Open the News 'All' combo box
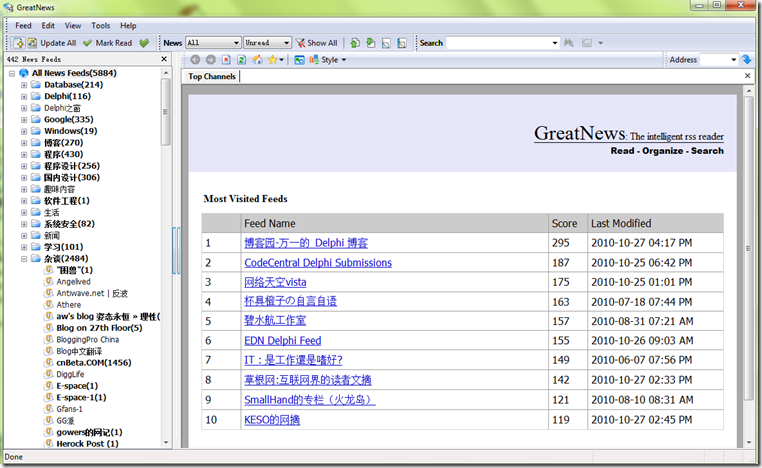The width and height of the screenshot is (762, 468). pos(213,43)
